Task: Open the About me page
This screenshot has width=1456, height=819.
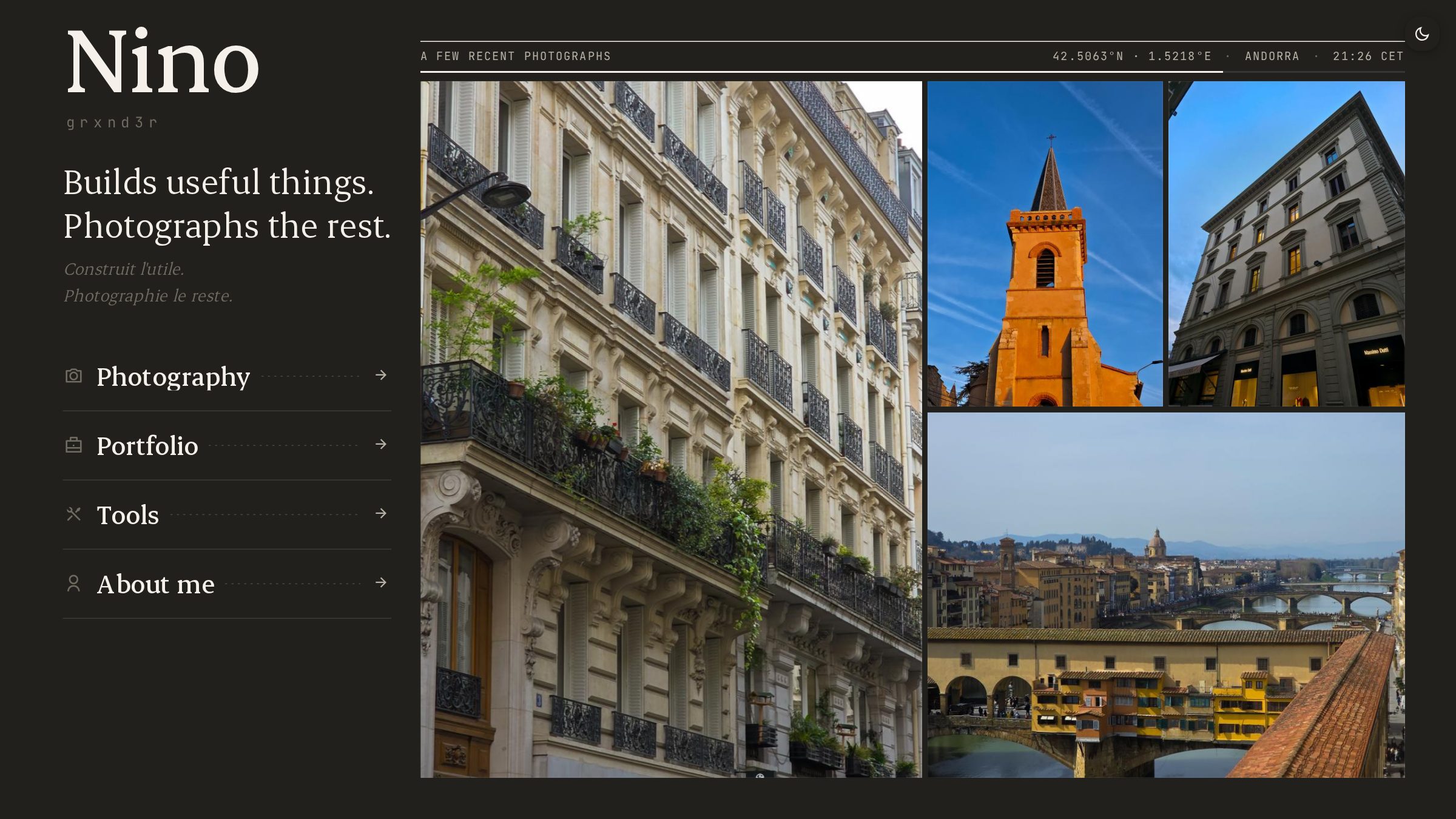Action: point(227,584)
